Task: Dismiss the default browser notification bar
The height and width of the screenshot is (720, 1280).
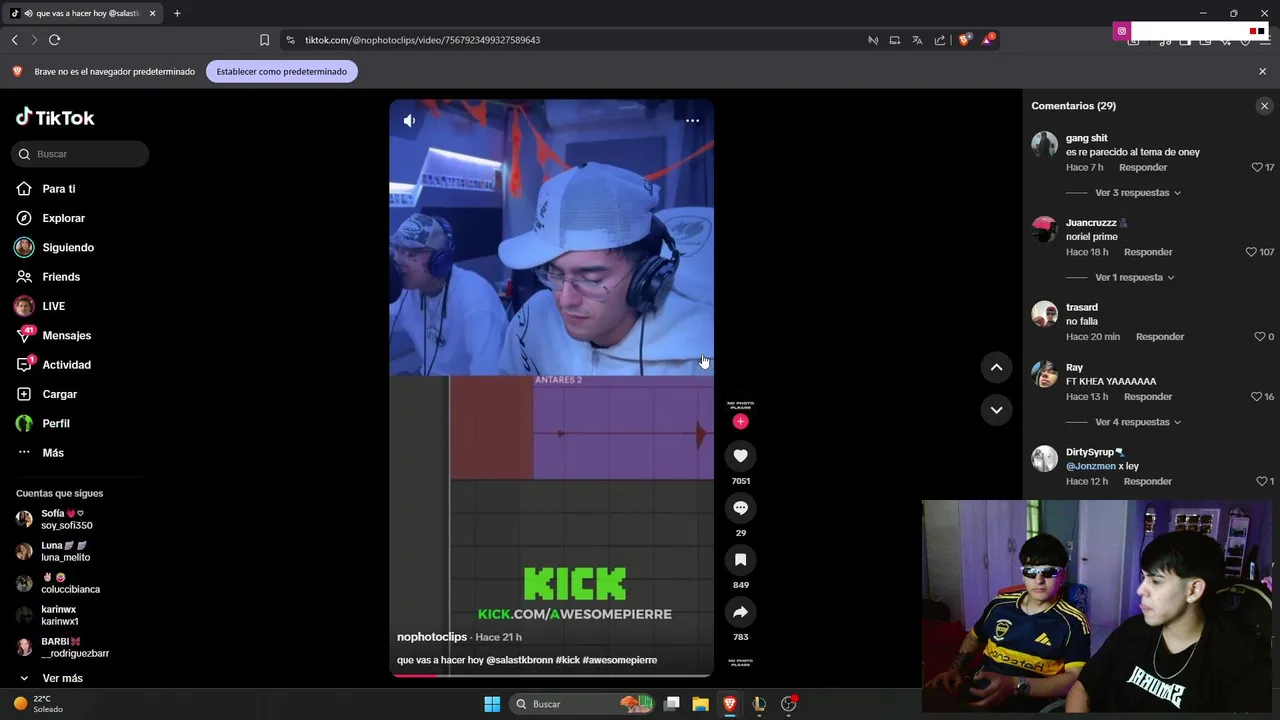Action: tap(1262, 72)
